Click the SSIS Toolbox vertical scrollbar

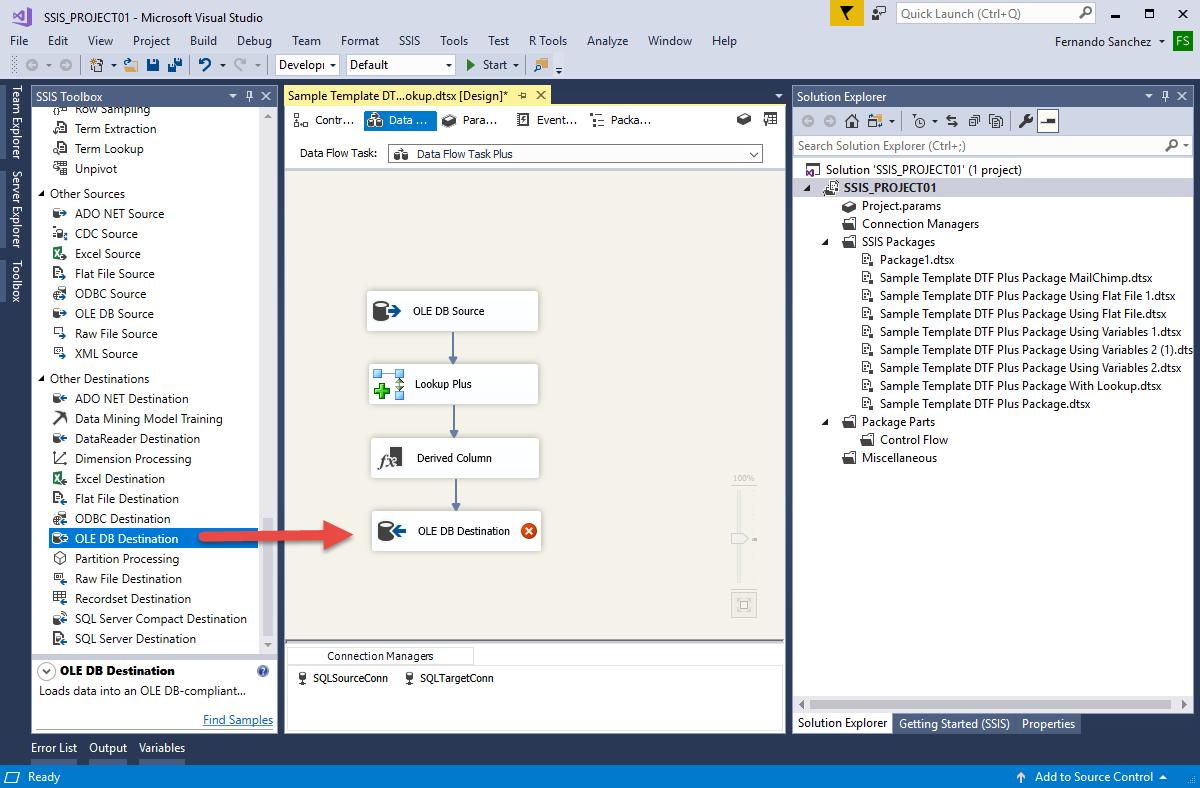point(267,576)
